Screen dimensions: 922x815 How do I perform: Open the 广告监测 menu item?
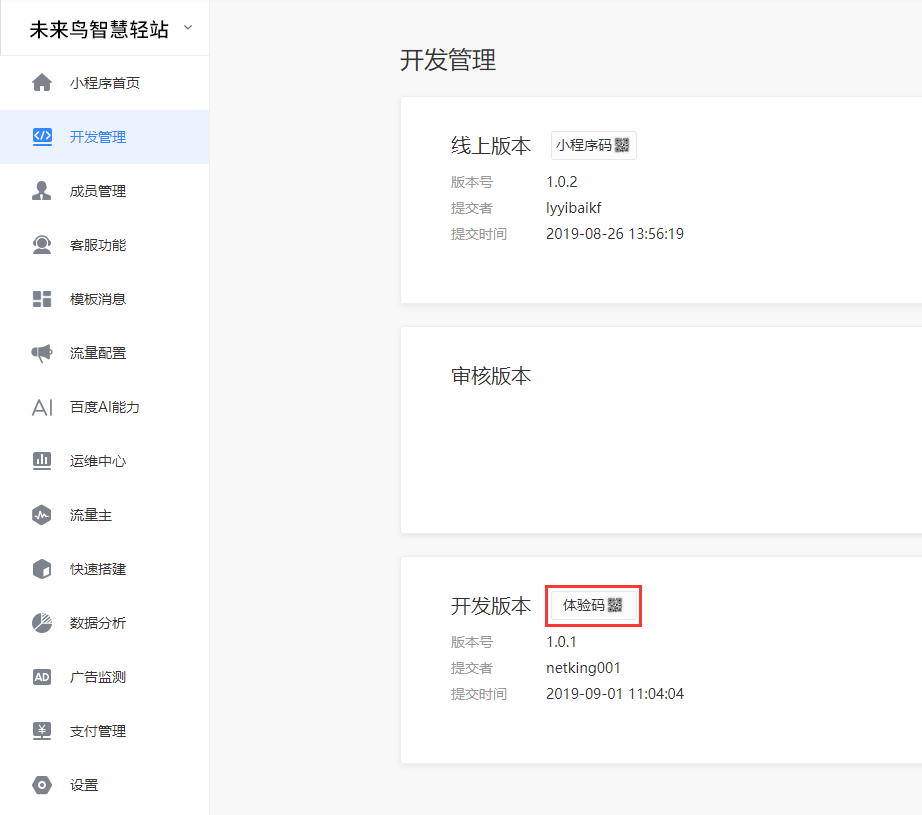[98, 677]
